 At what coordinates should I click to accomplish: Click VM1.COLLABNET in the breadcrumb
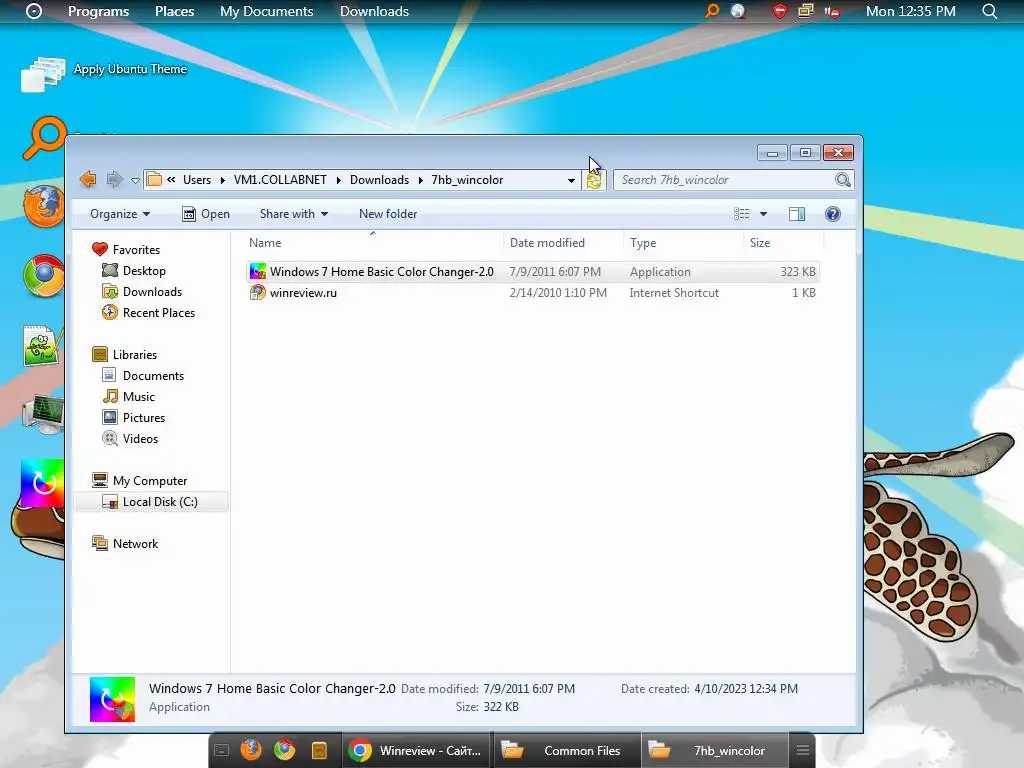[x=280, y=180]
